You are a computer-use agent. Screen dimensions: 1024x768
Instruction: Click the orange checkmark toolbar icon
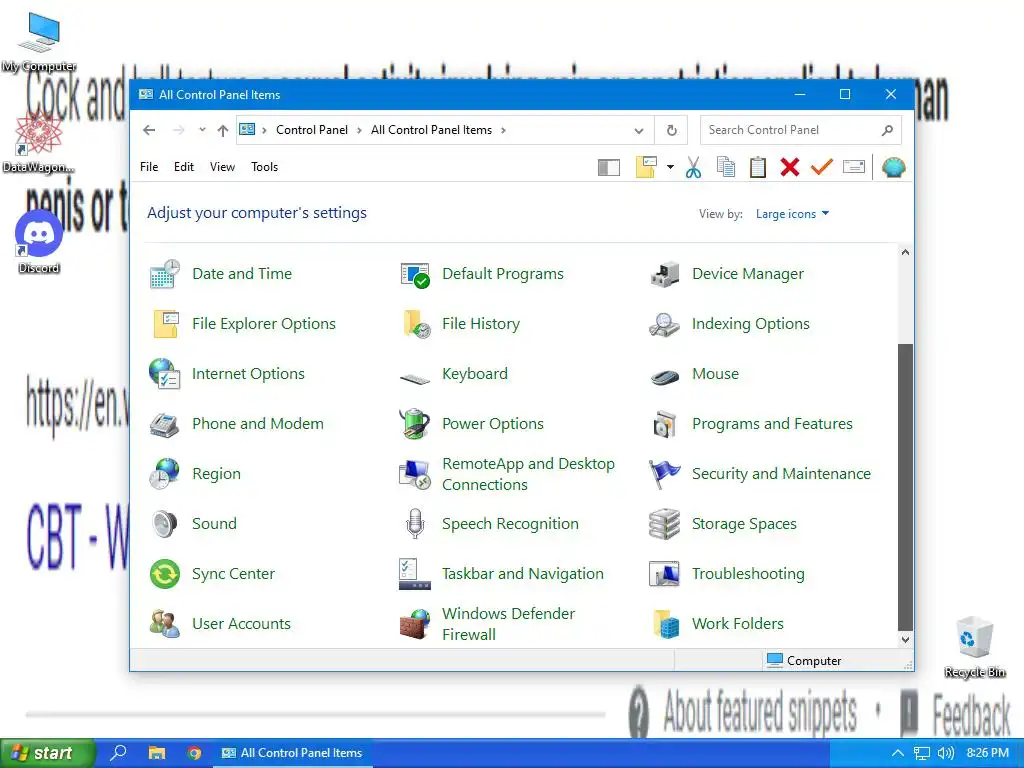pyautogui.click(x=822, y=167)
